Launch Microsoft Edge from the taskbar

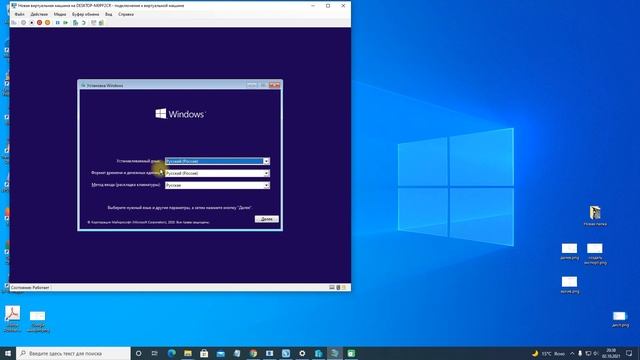(x=171, y=353)
